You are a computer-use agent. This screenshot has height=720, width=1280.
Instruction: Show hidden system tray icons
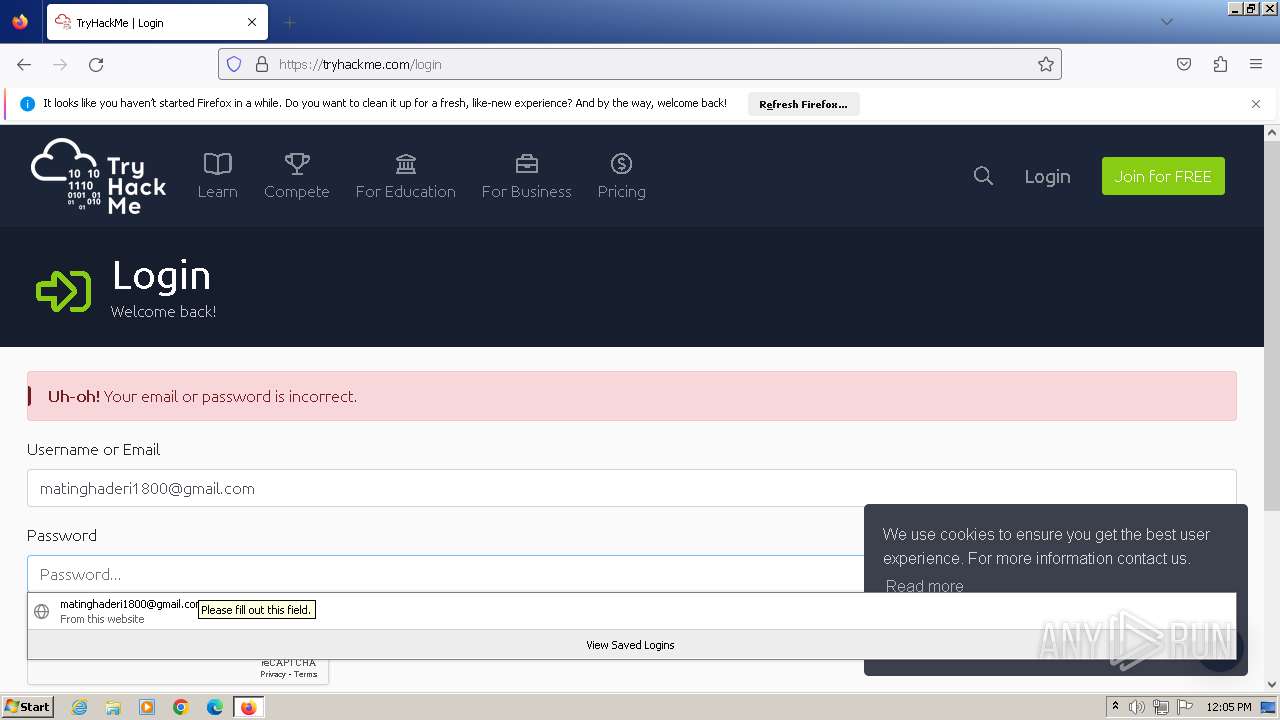click(x=1115, y=707)
